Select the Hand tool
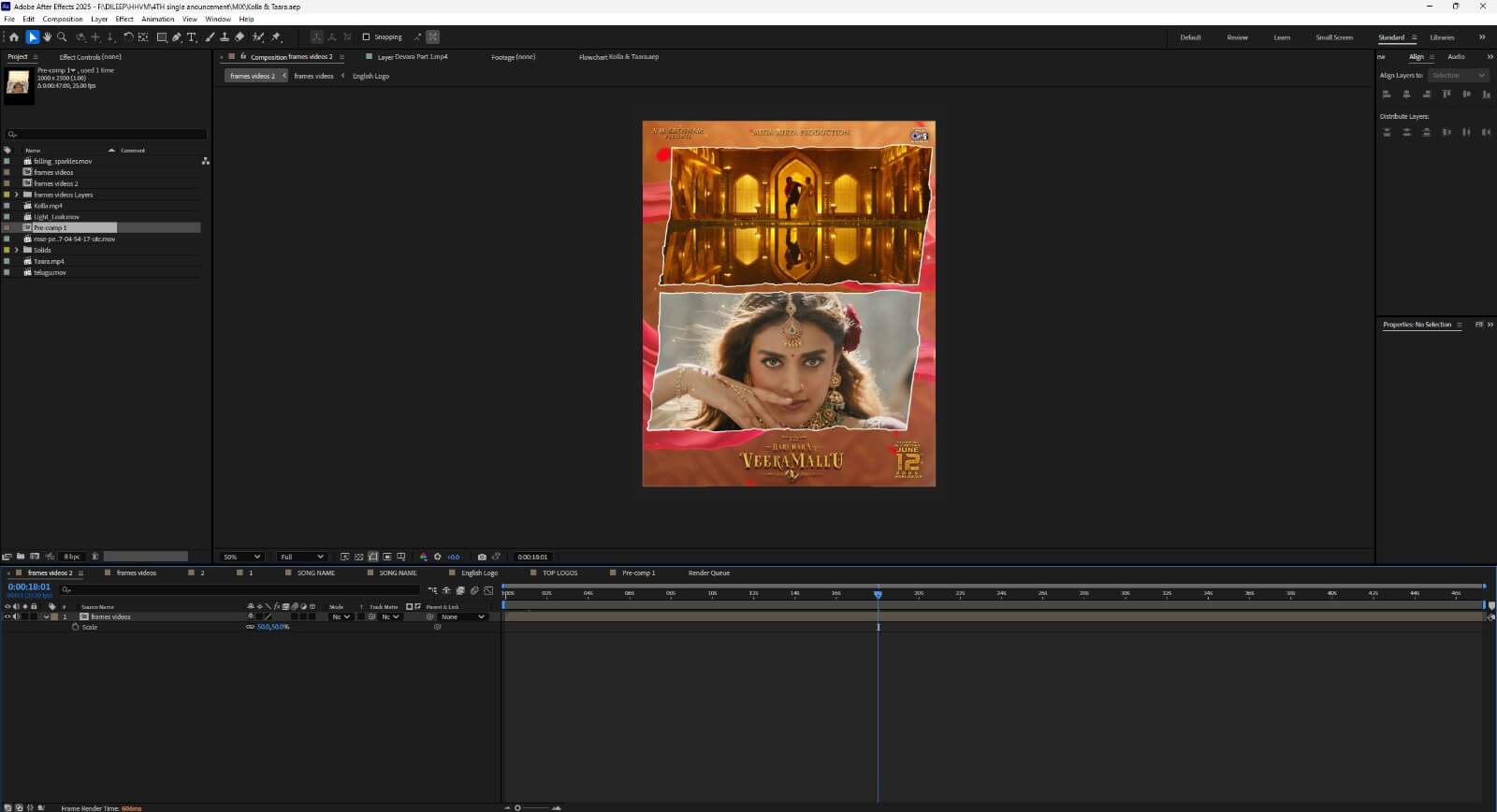The width and height of the screenshot is (1497, 812). 47,37
